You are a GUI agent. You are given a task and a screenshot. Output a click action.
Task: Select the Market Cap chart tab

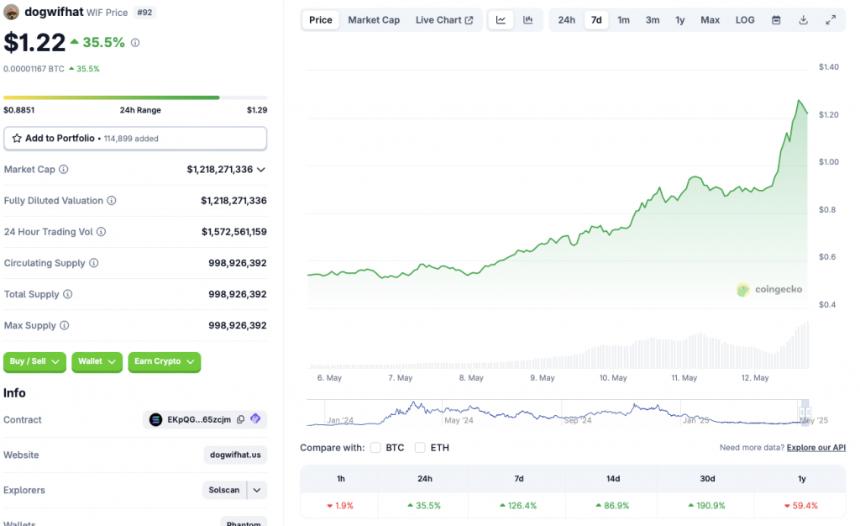[x=374, y=20]
